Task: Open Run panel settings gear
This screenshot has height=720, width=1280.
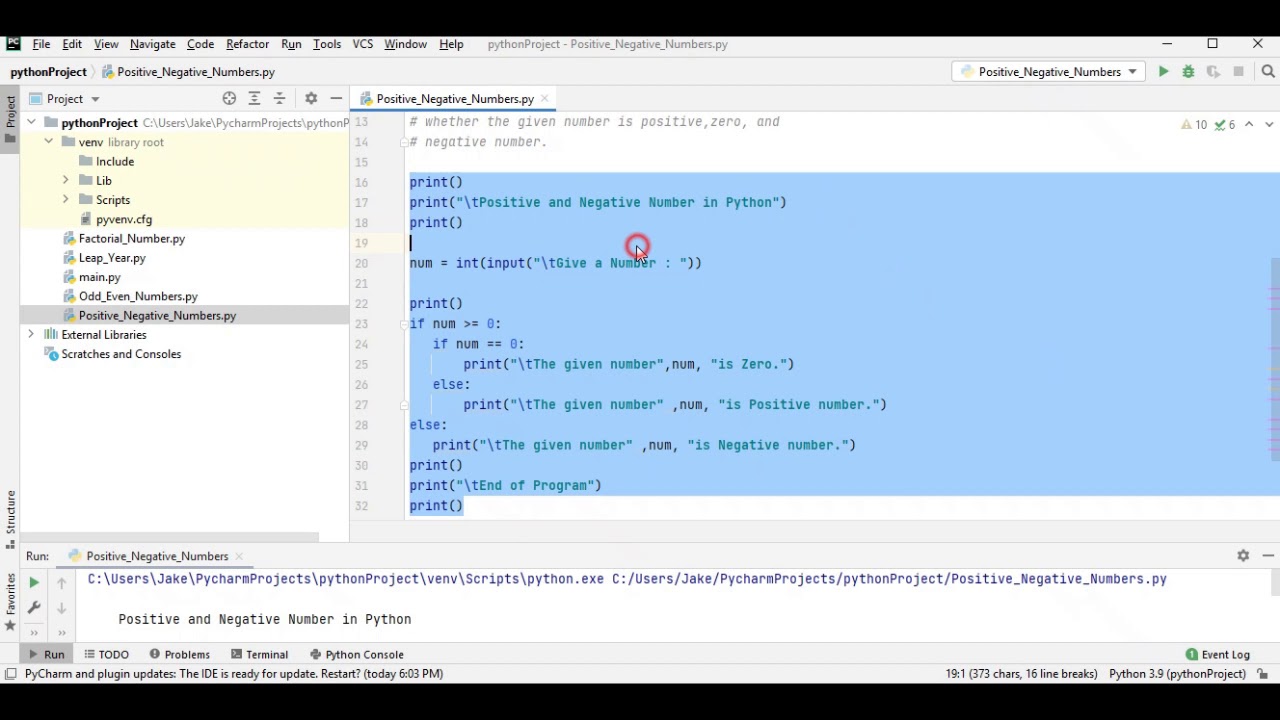Action: pyautogui.click(x=1243, y=556)
